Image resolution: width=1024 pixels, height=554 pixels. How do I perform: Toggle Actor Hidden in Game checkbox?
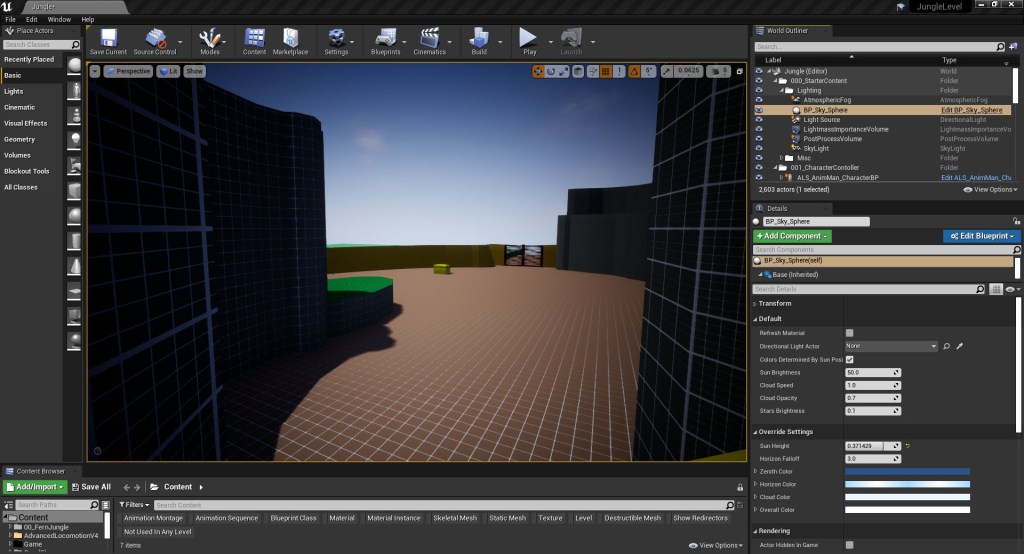(x=849, y=545)
